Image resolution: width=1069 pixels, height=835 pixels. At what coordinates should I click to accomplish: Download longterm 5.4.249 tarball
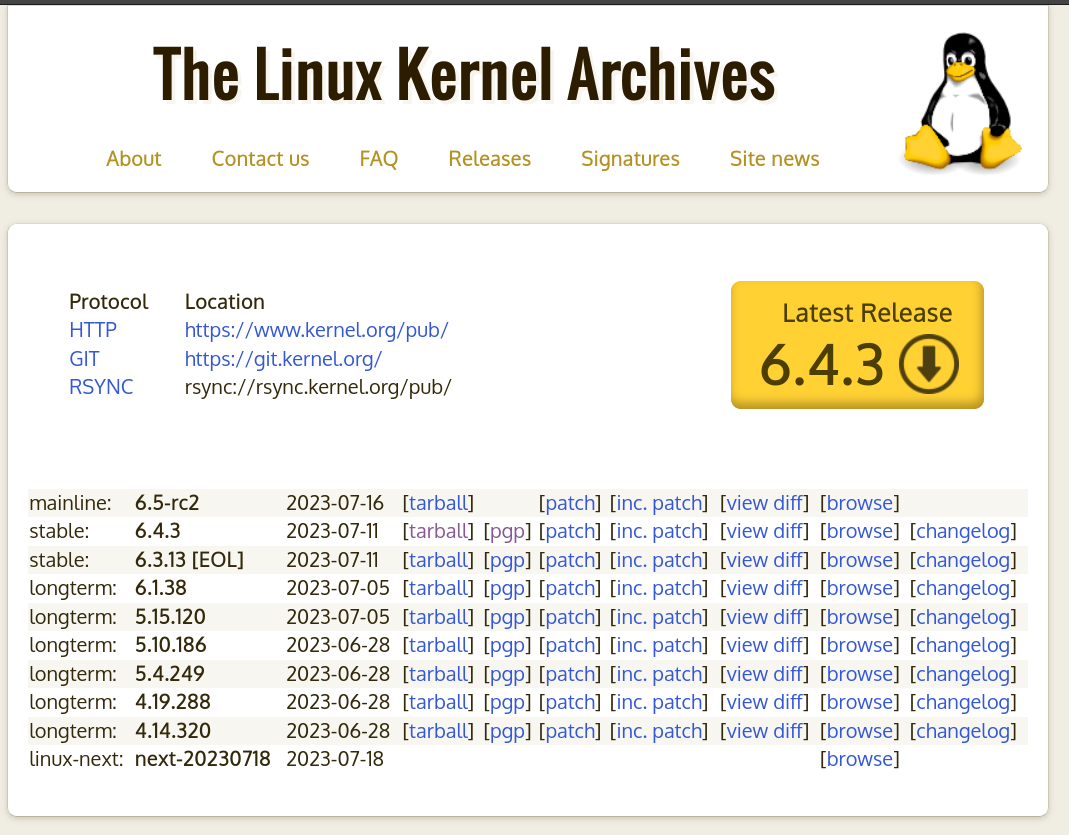(438, 674)
